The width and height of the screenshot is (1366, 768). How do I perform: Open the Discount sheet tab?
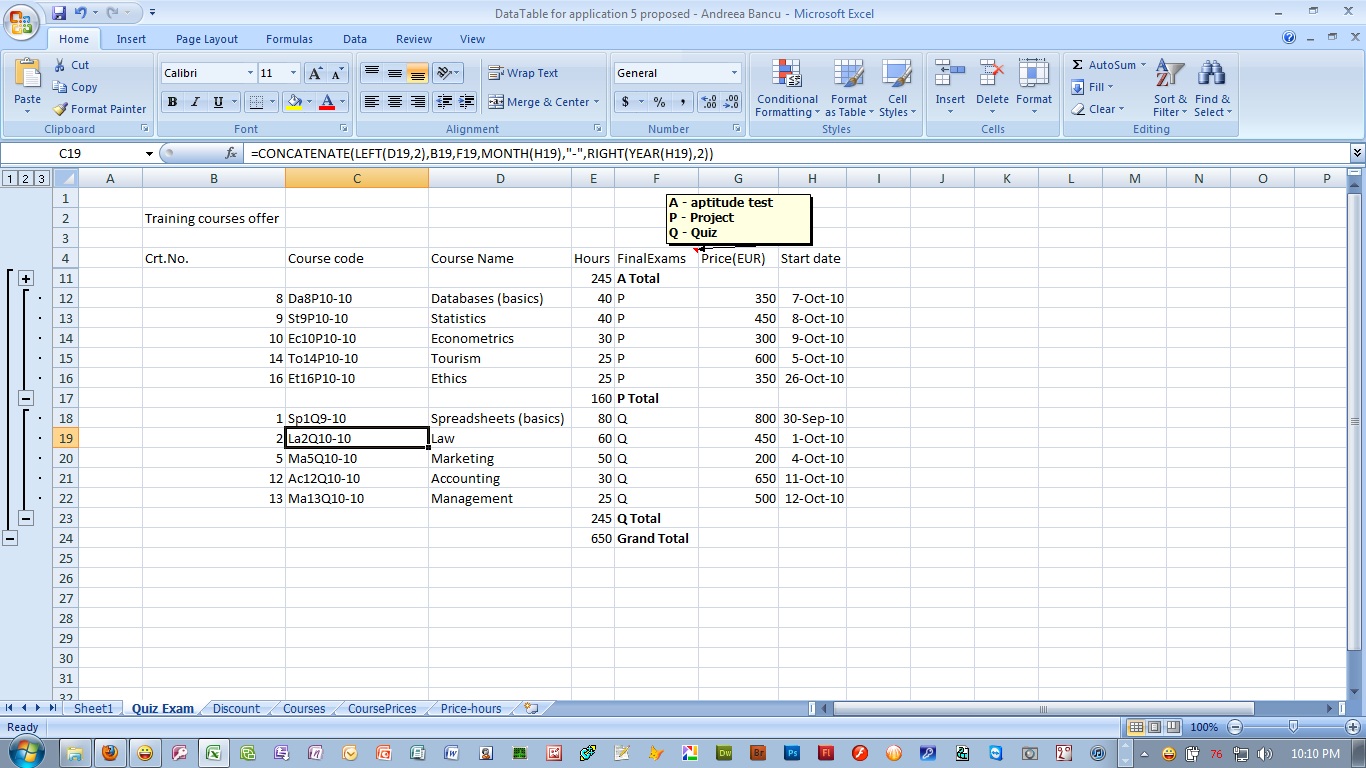pos(236,708)
